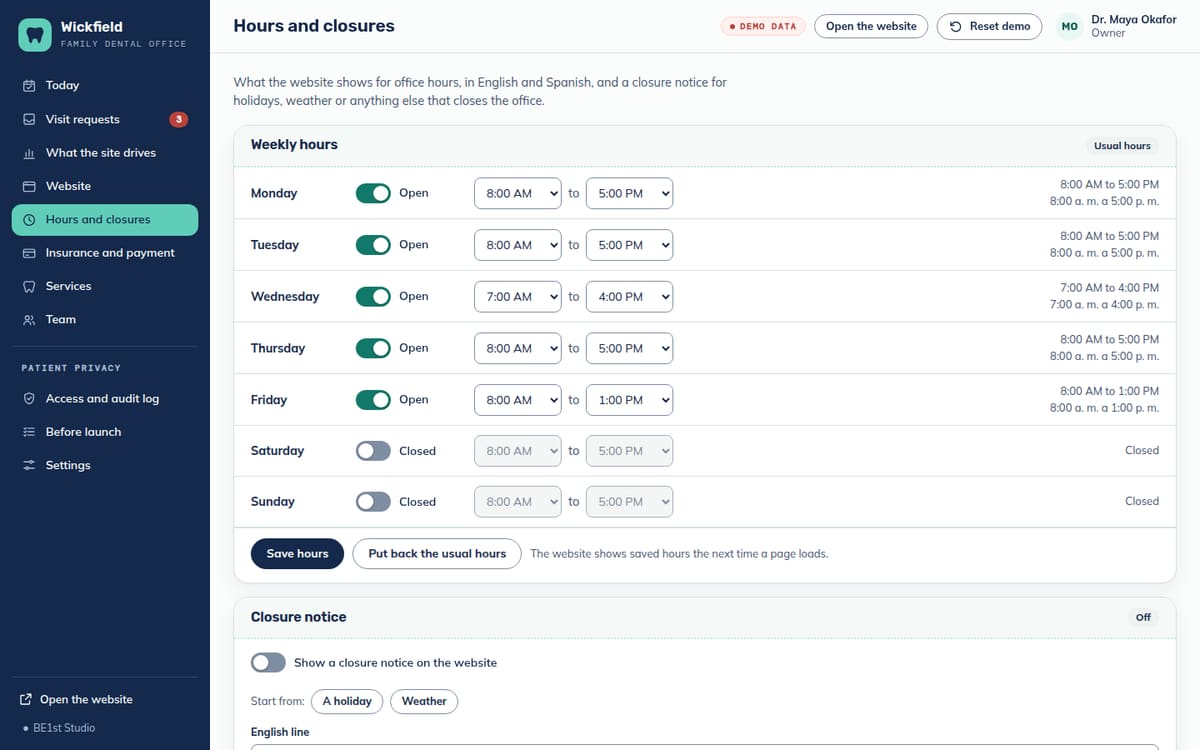
Task: Click Put back the usual hours
Action: tap(437, 554)
